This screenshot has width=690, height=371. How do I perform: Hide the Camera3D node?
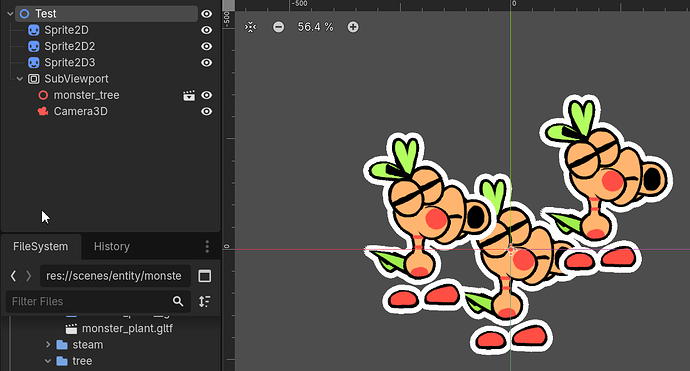[x=206, y=111]
